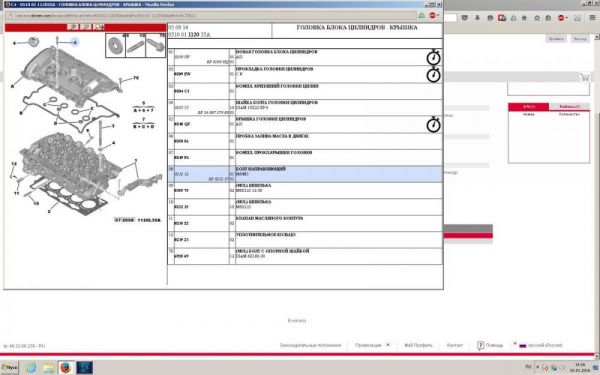Click the Pocket icon in the browser toolbar

[x=465, y=18]
